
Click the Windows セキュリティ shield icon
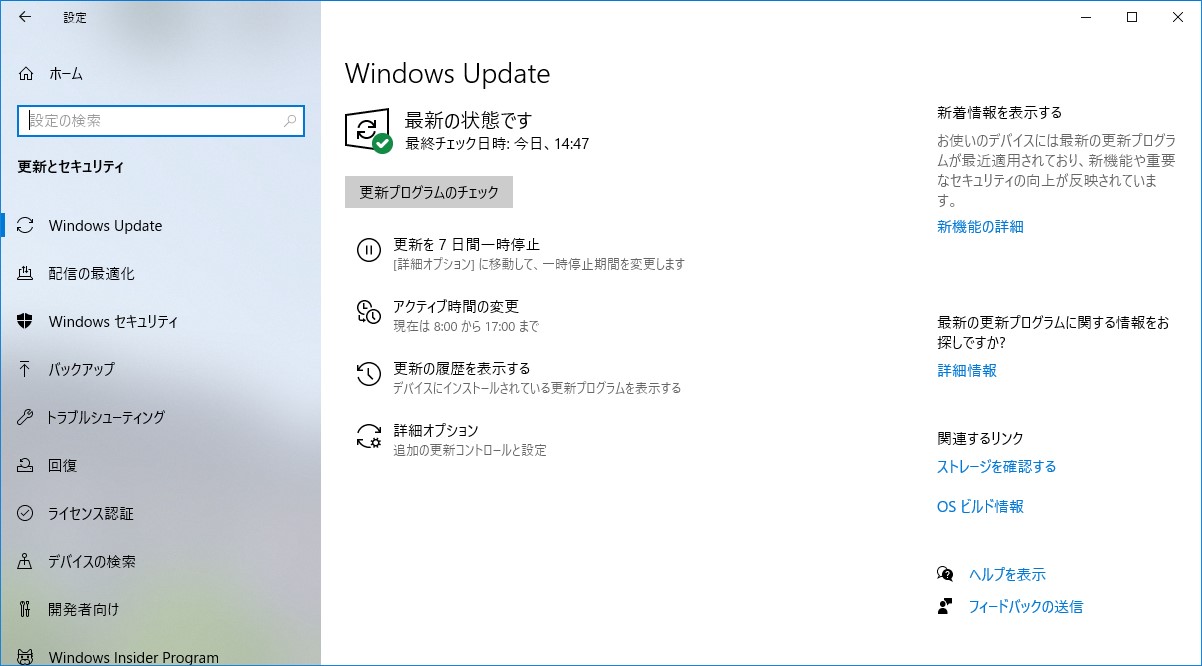click(26, 321)
